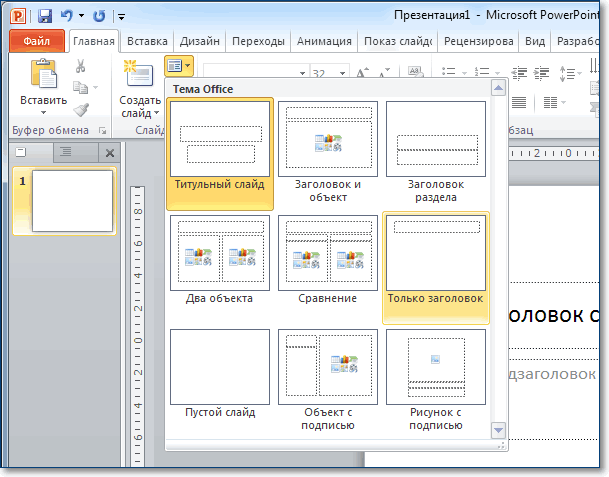The image size is (609, 477).
Task: Decrease font size with the smaller A icon
Action: (x=384, y=73)
